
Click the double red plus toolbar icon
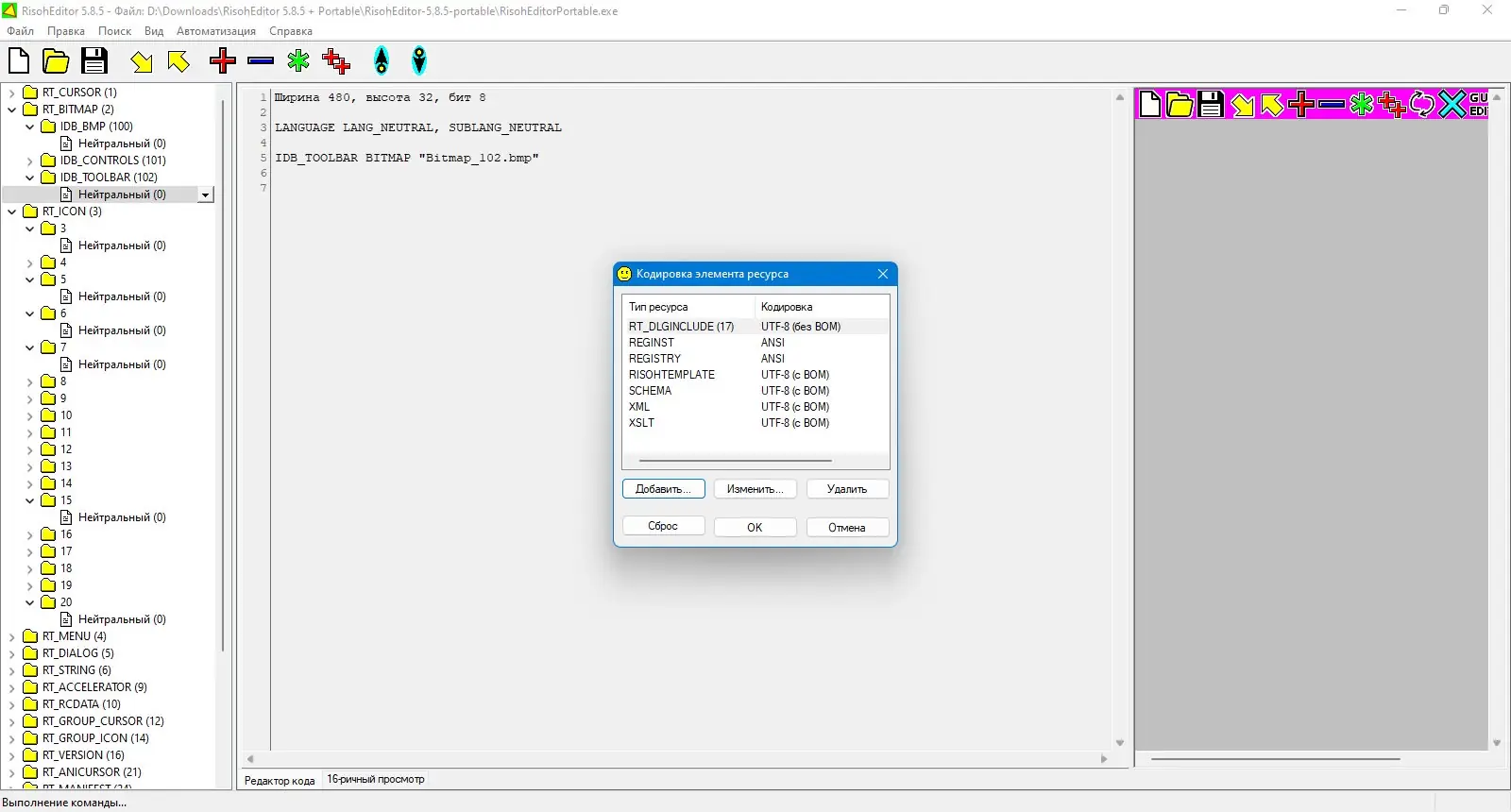pos(336,61)
